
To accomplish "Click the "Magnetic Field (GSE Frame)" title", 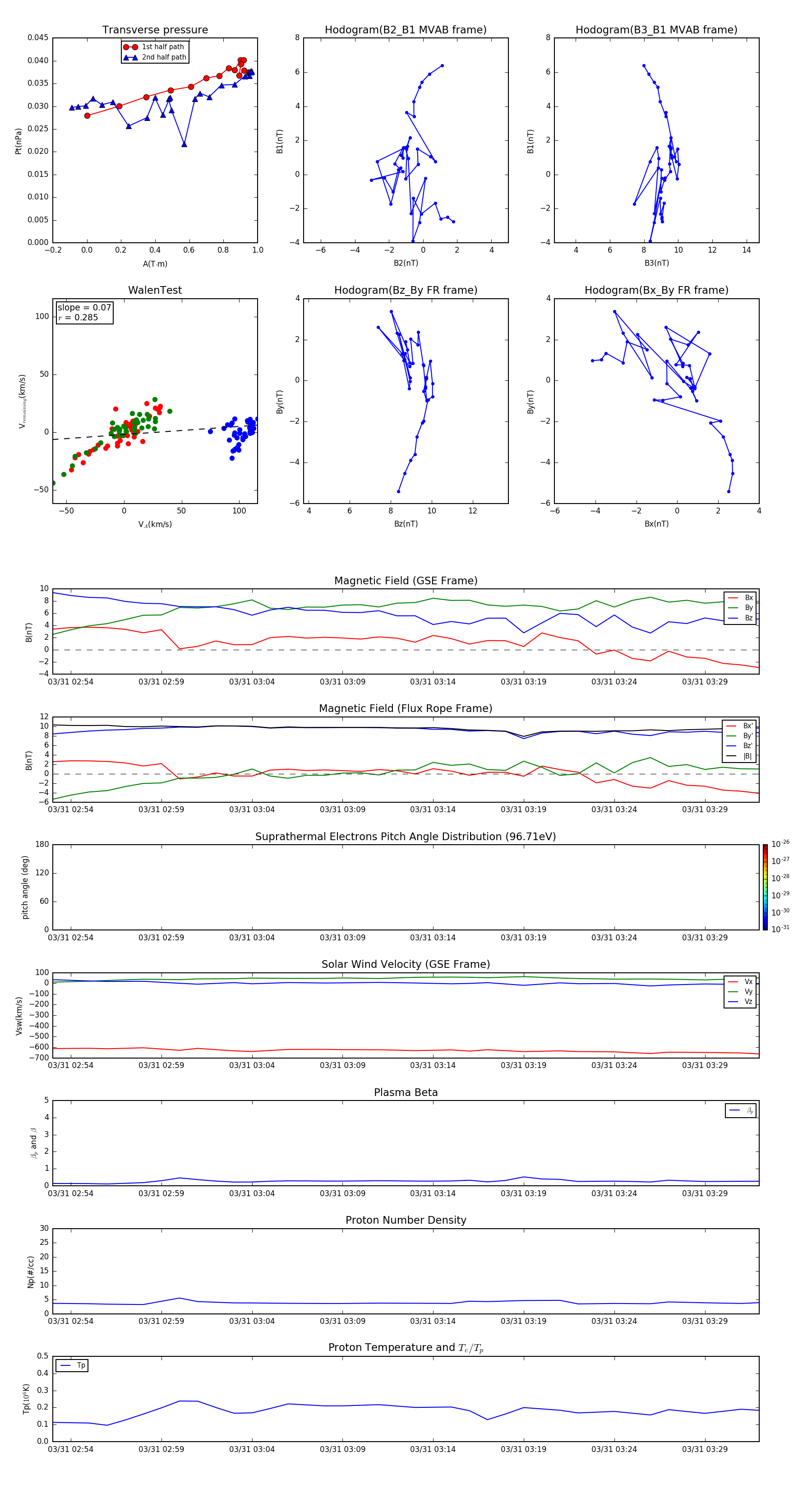I will [406, 581].
